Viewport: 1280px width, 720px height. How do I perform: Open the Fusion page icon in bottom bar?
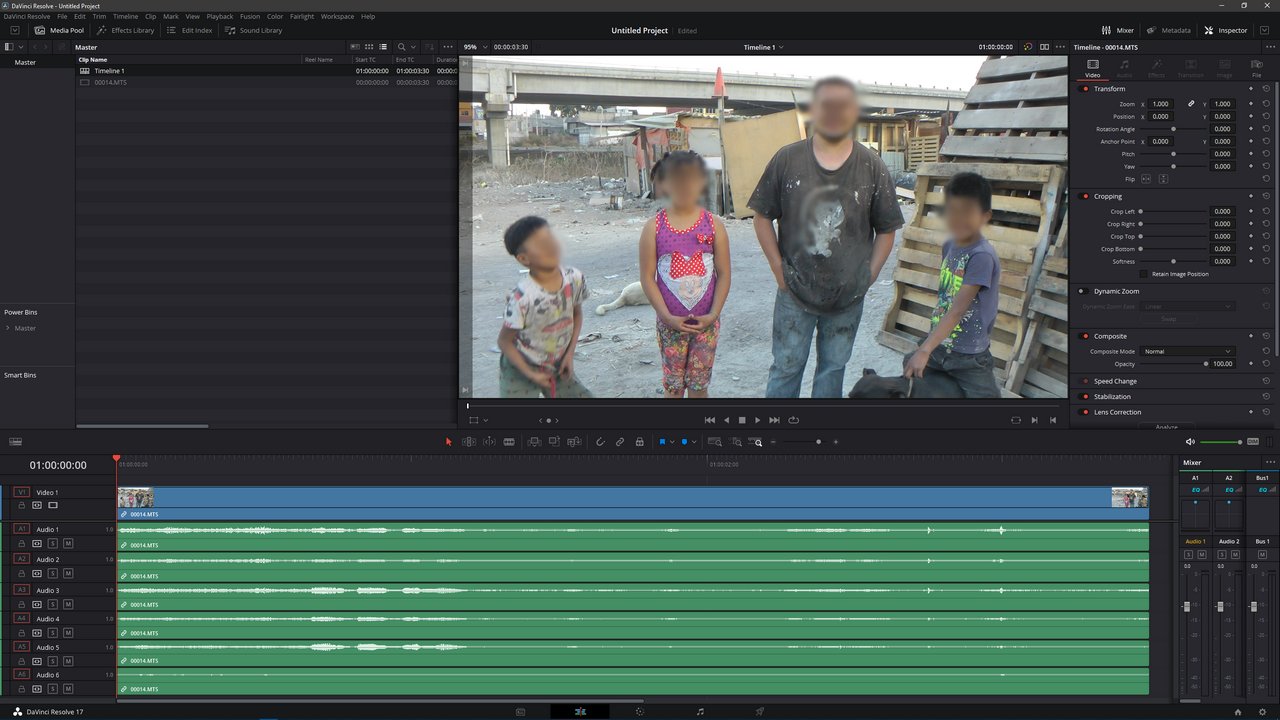coord(640,712)
